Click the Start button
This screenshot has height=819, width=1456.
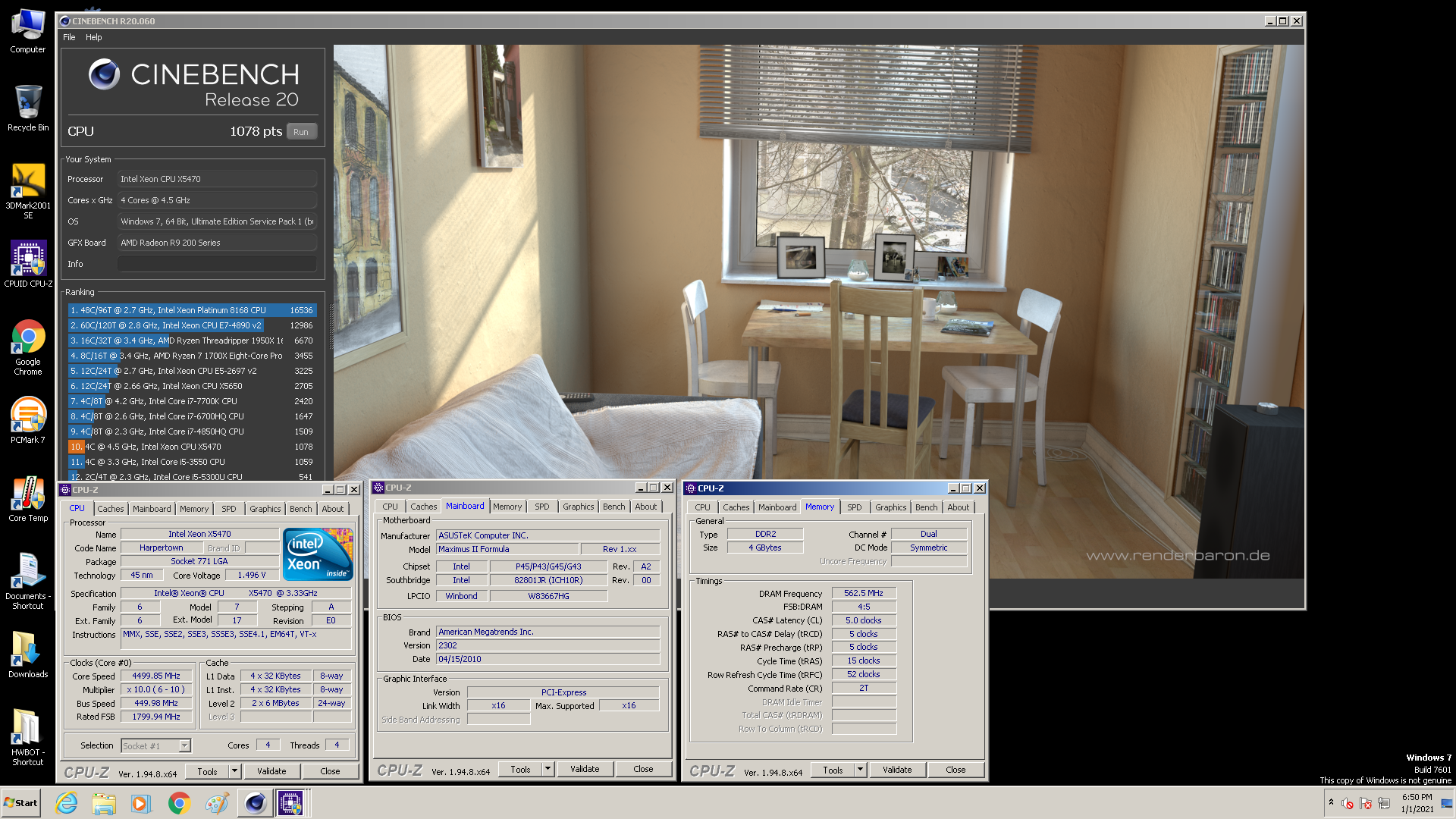click(x=21, y=803)
